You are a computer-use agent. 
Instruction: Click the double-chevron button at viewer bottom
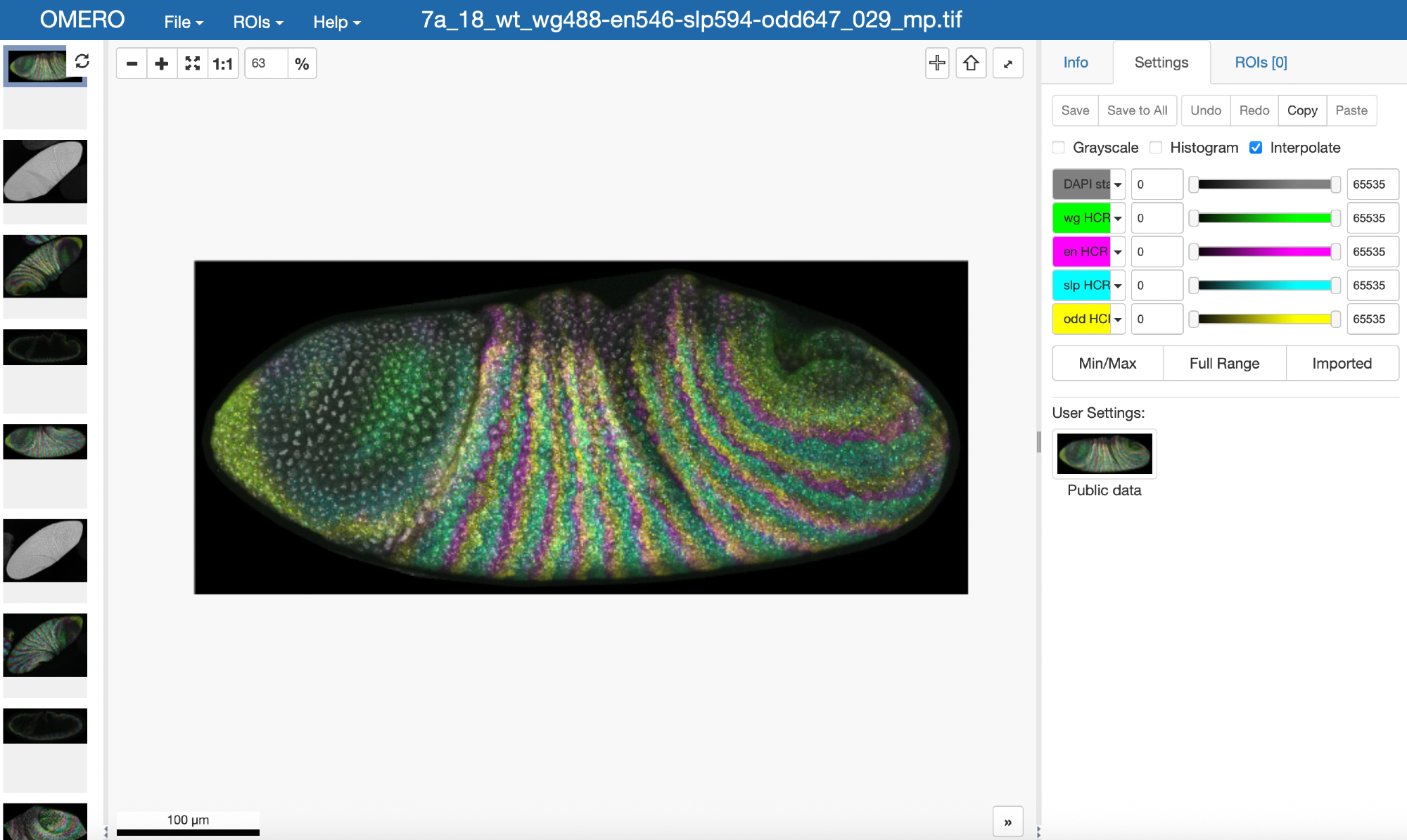click(x=1007, y=822)
